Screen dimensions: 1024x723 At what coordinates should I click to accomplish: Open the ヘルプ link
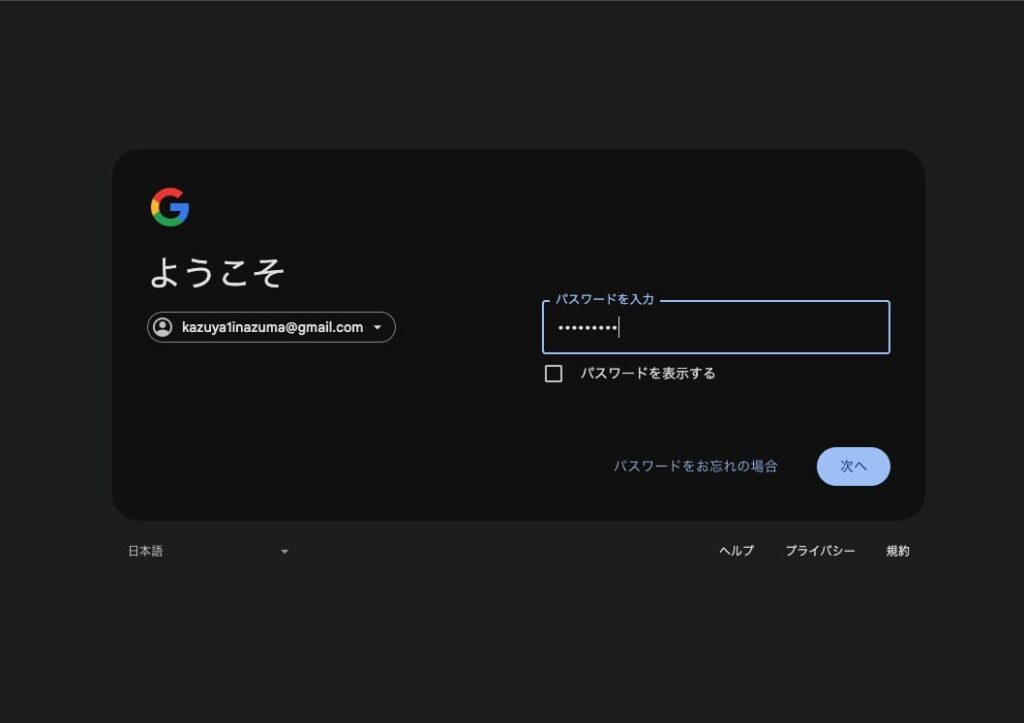pos(736,551)
